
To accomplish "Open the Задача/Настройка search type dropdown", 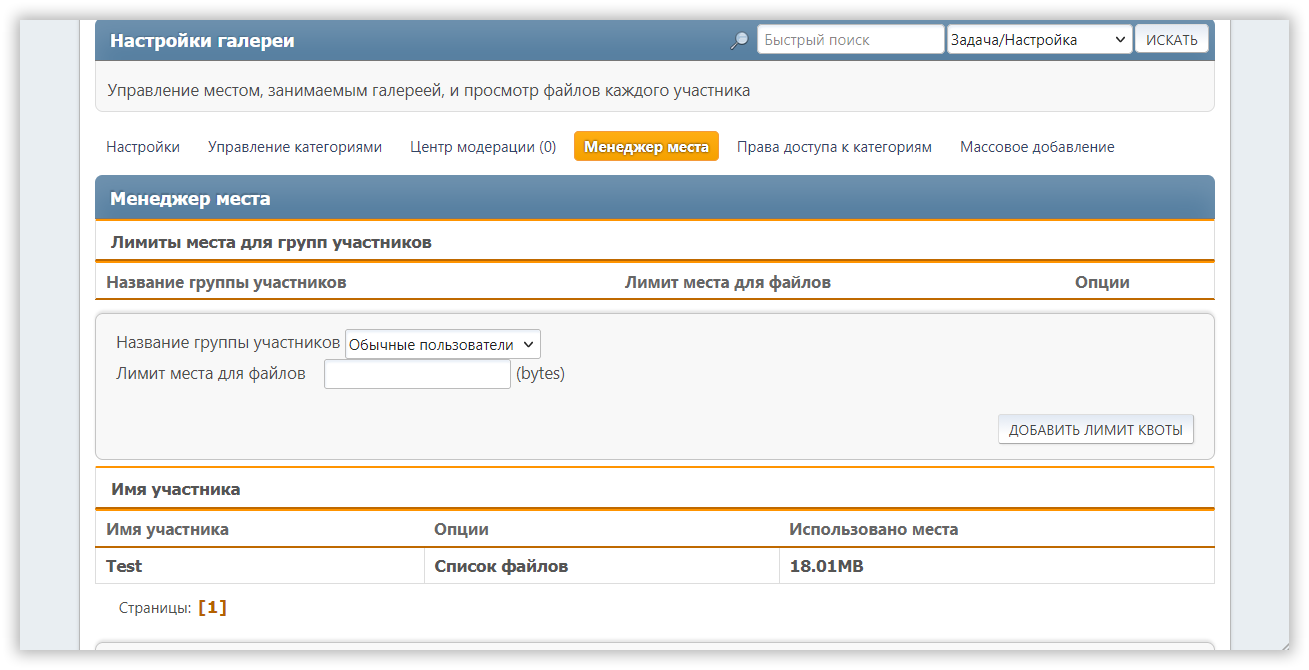I will click(x=1039, y=40).
